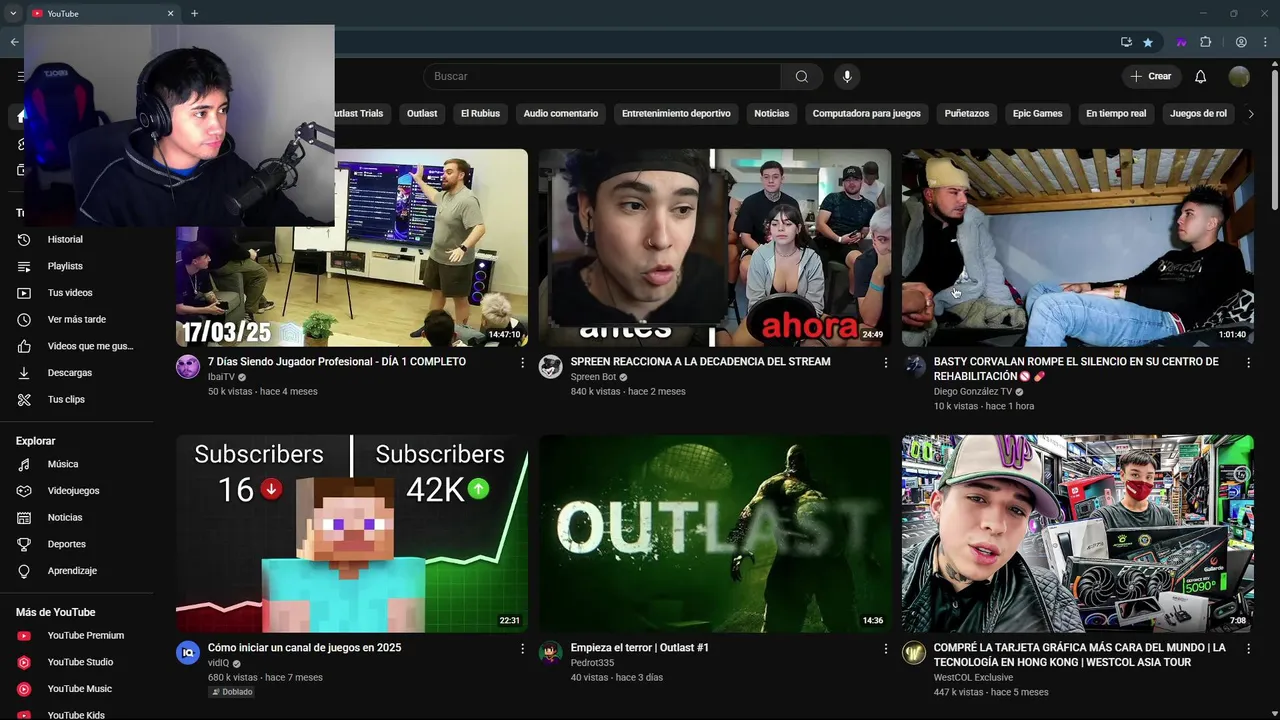Click the vidIQ channel avatar
Viewport: 1280px width, 720px height.
tap(188, 653)
